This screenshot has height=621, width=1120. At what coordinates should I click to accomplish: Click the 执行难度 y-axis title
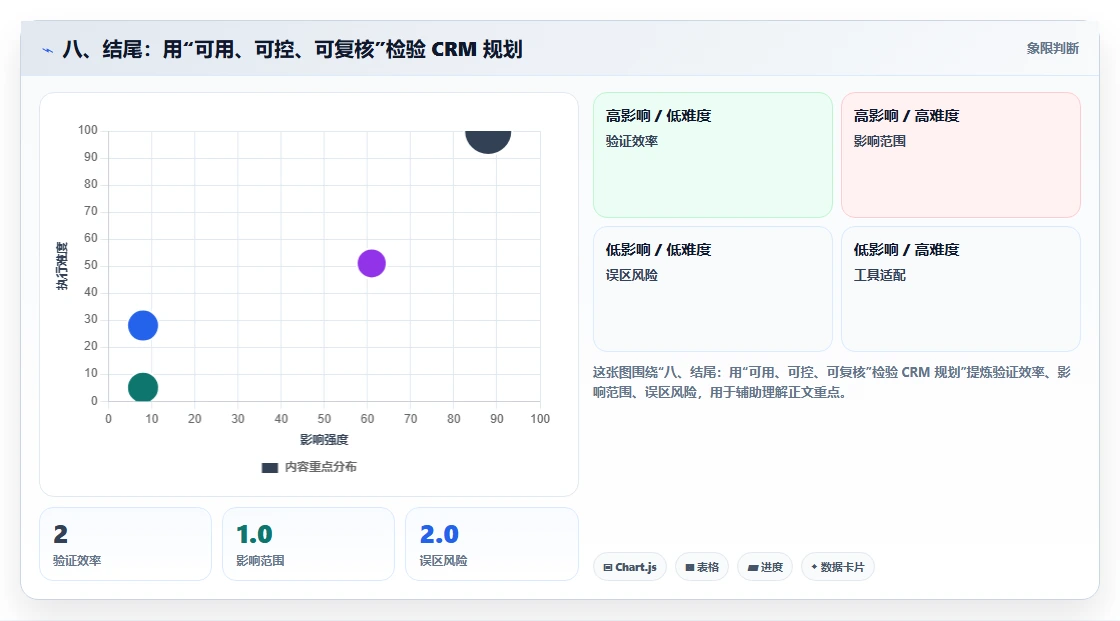point(62,266)
